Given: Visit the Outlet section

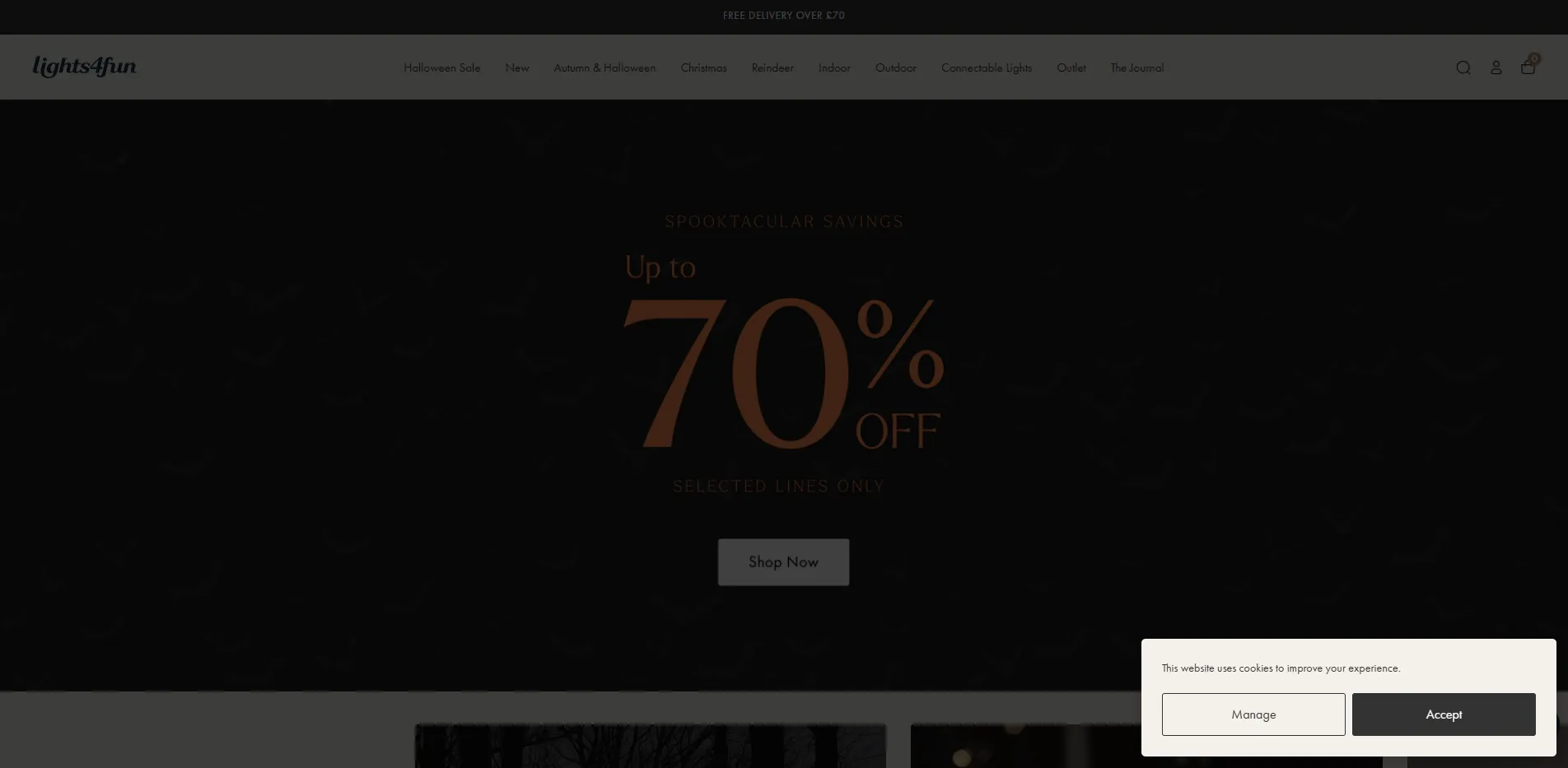Looking at the screenshot, I should click(1071, 67).
